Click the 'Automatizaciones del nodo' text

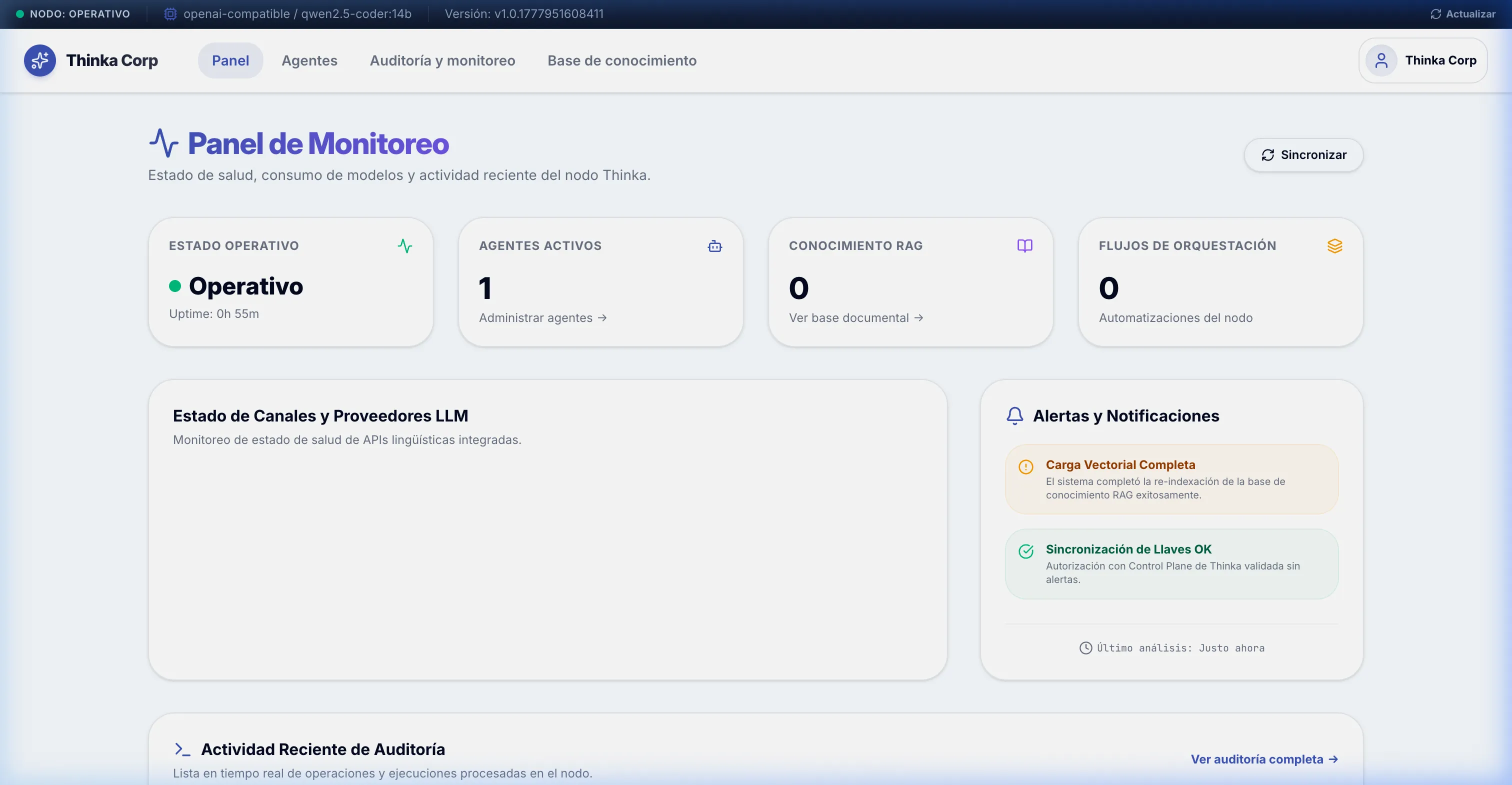[x=1175, y=317]
